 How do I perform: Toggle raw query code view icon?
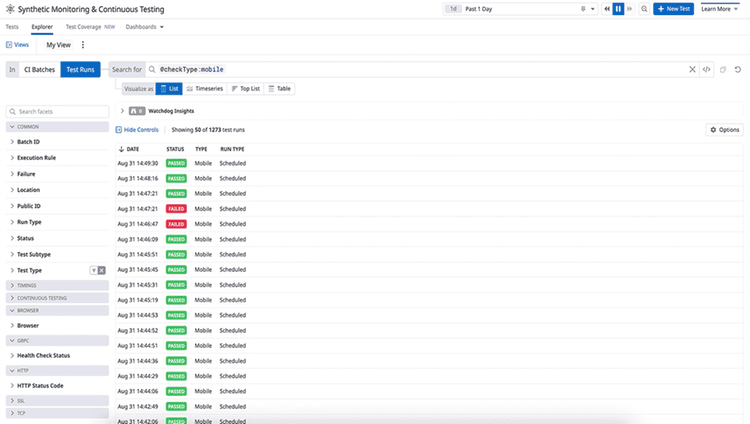(x=706, y=69)
